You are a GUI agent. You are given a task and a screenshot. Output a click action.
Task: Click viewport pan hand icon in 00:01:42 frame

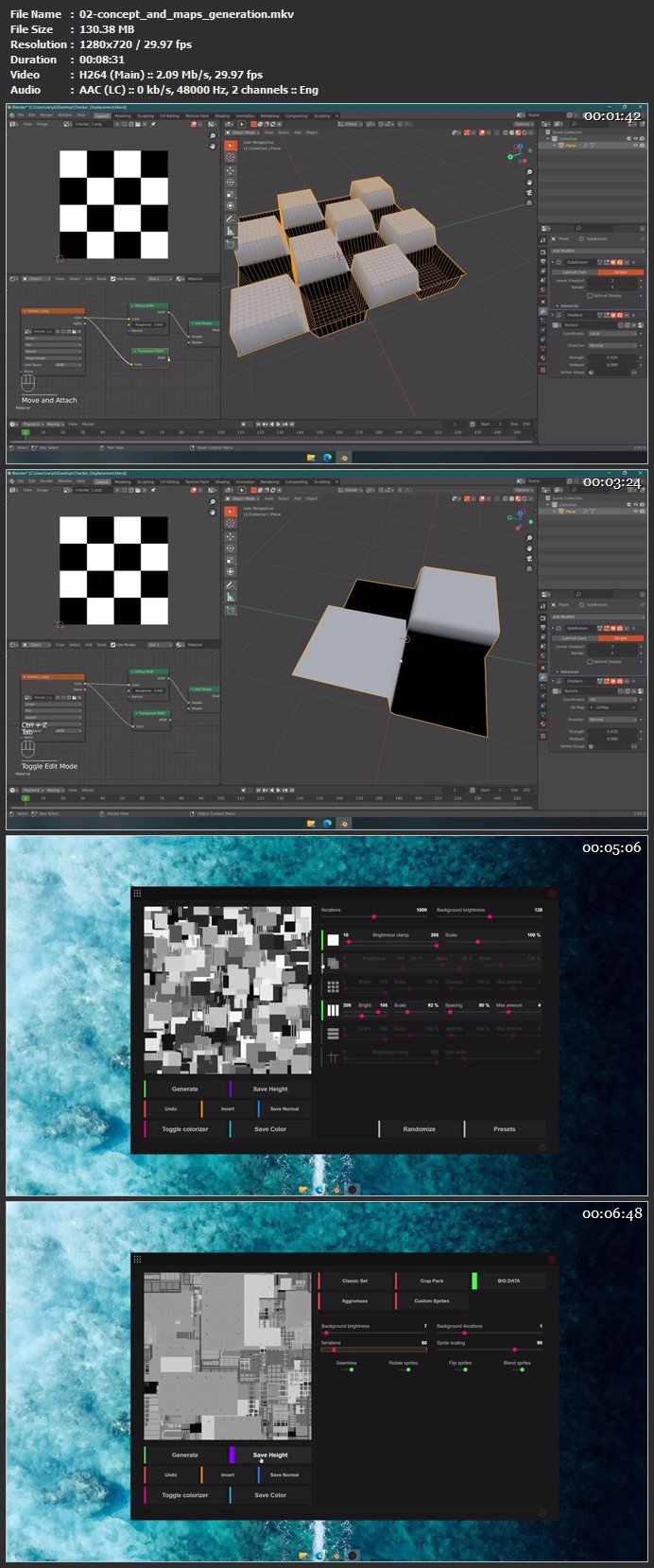(529, 183)
